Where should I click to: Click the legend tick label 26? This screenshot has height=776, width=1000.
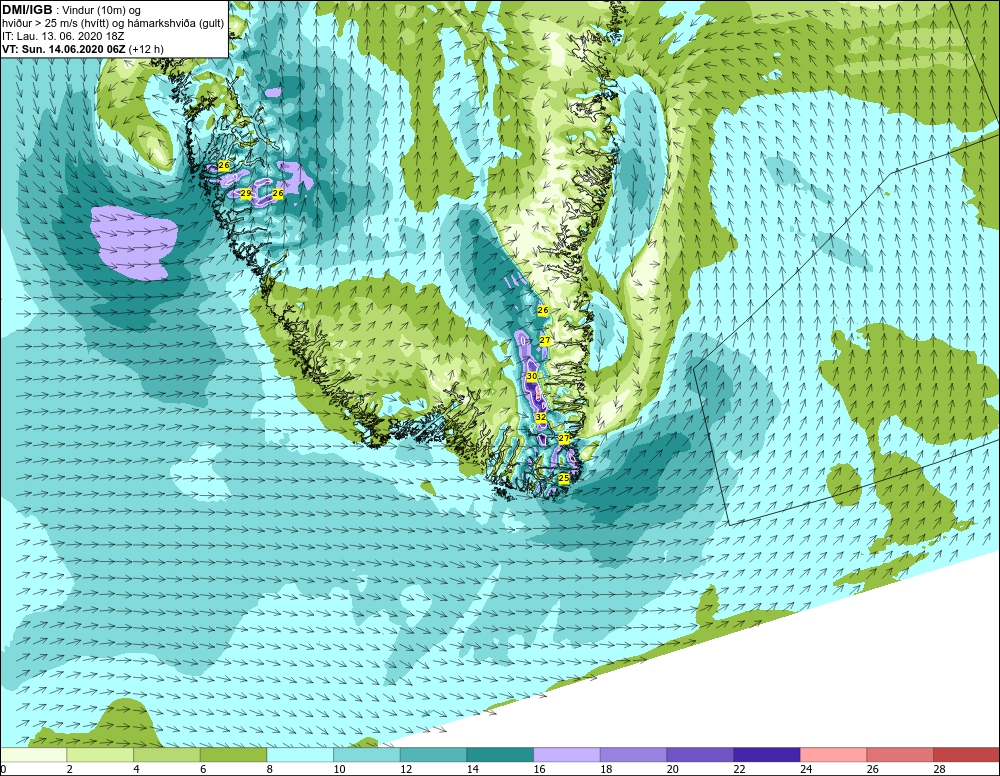(872, 770)
